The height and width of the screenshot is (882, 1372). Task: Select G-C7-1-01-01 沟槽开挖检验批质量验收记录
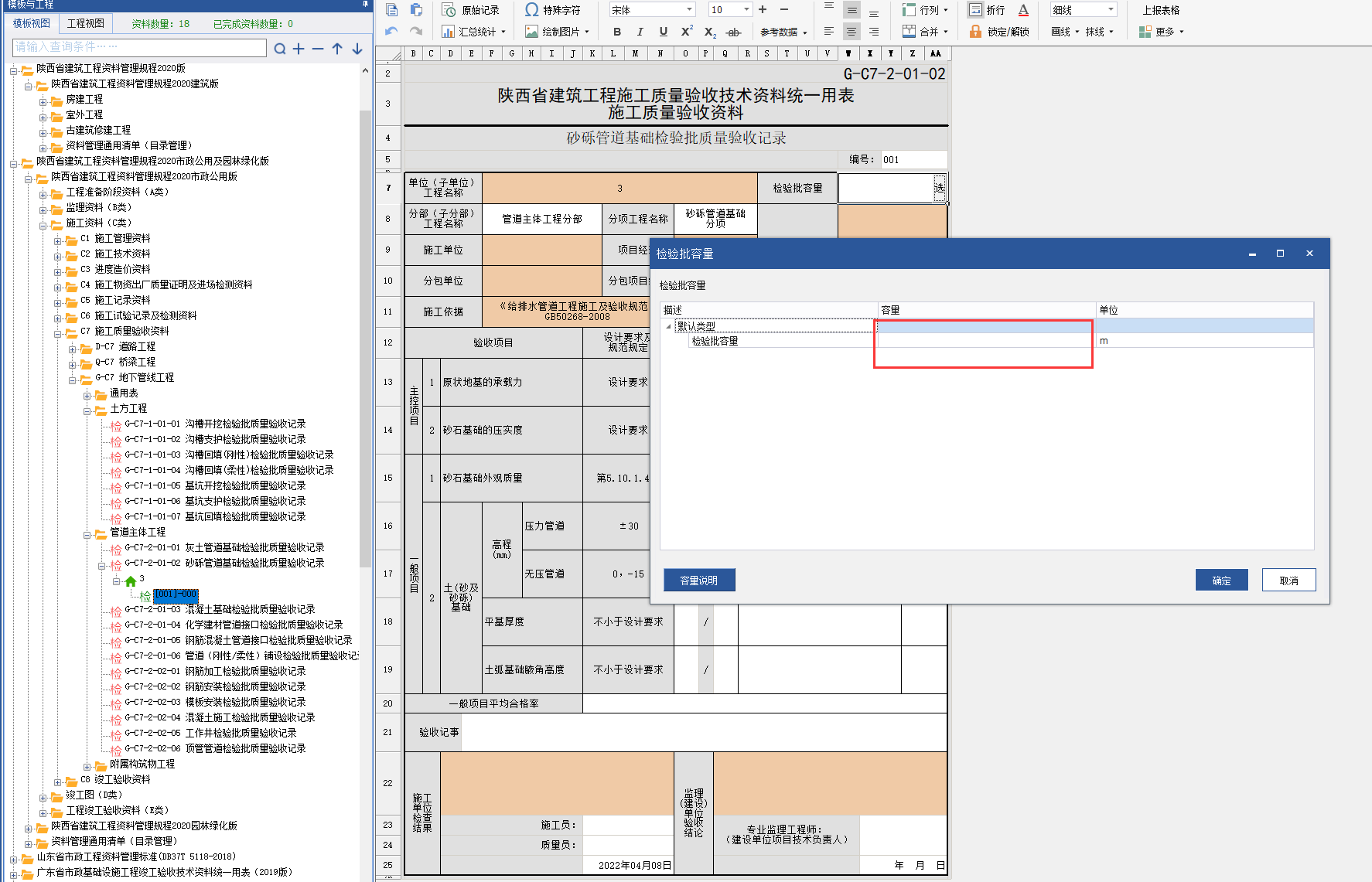(x=215, y=424)
